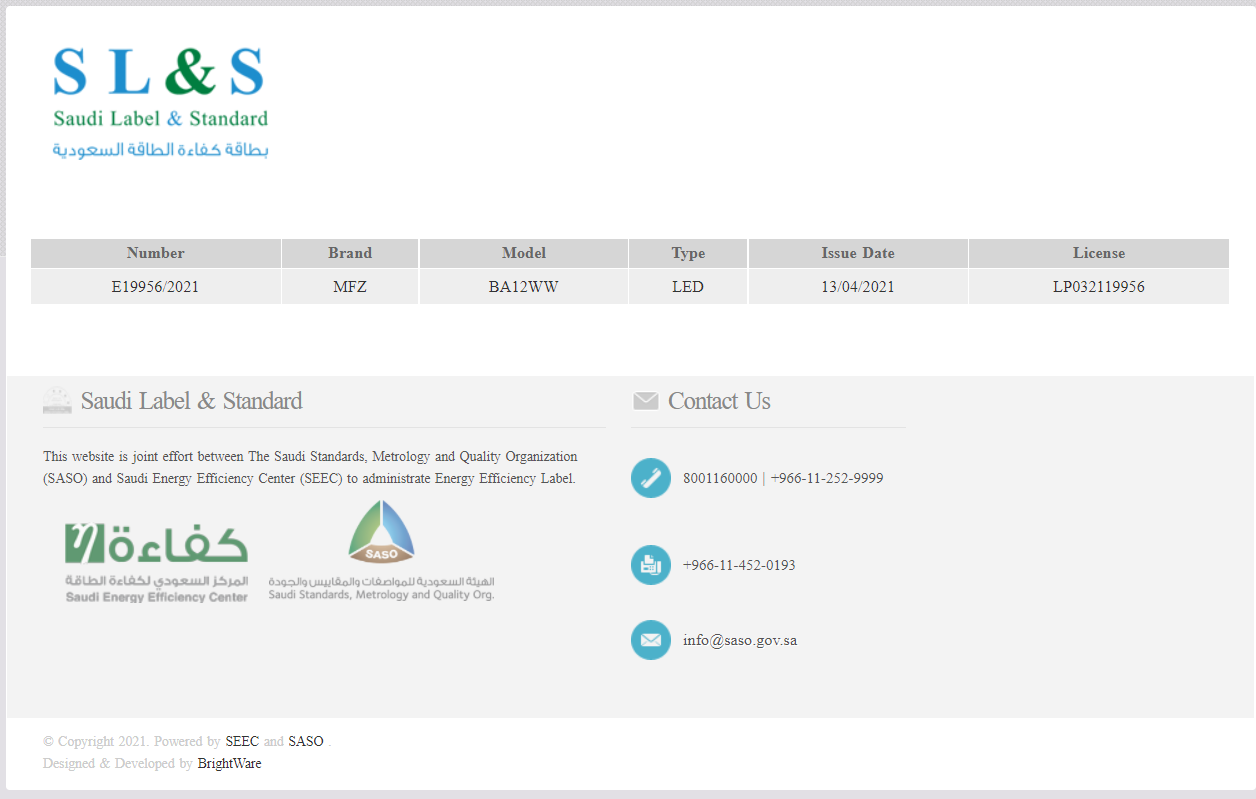Click the SASO organization logo
Image resolution: width=1256 pixels, height=799 pixels.
click(x=381, y=551)
